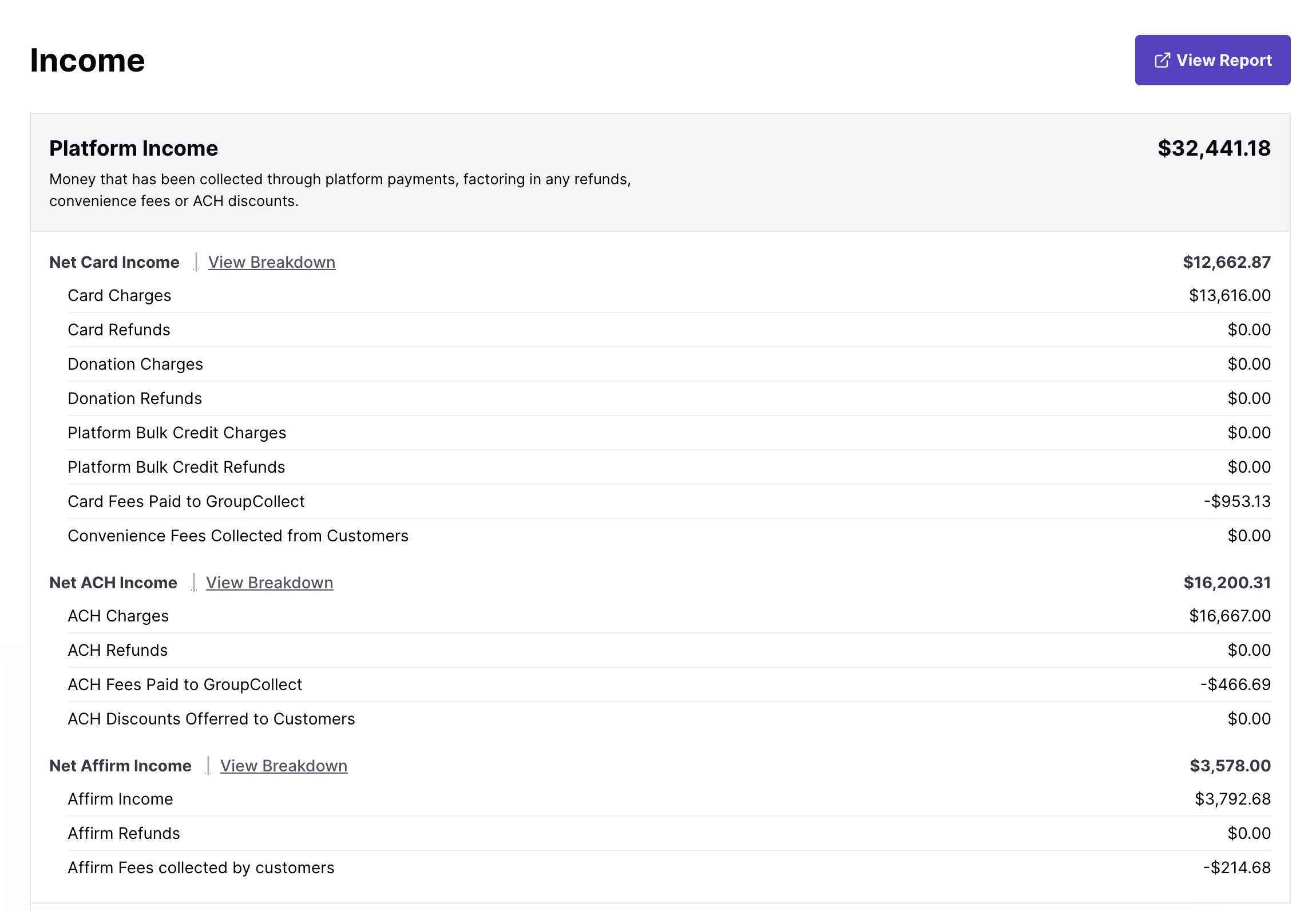Viewport: 1316px width, 911px height.
Task: Click the Net Card Income amount $12,662.87
Action: coord(1226,262)
